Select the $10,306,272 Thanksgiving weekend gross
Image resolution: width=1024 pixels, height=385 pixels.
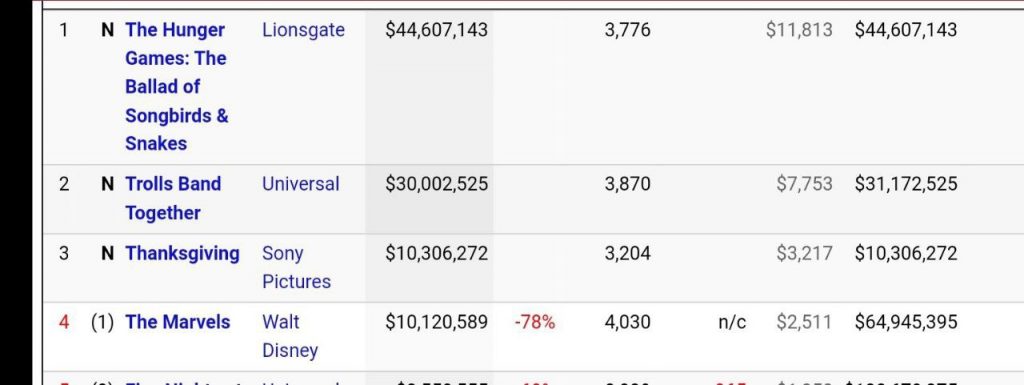click(436, 253)
